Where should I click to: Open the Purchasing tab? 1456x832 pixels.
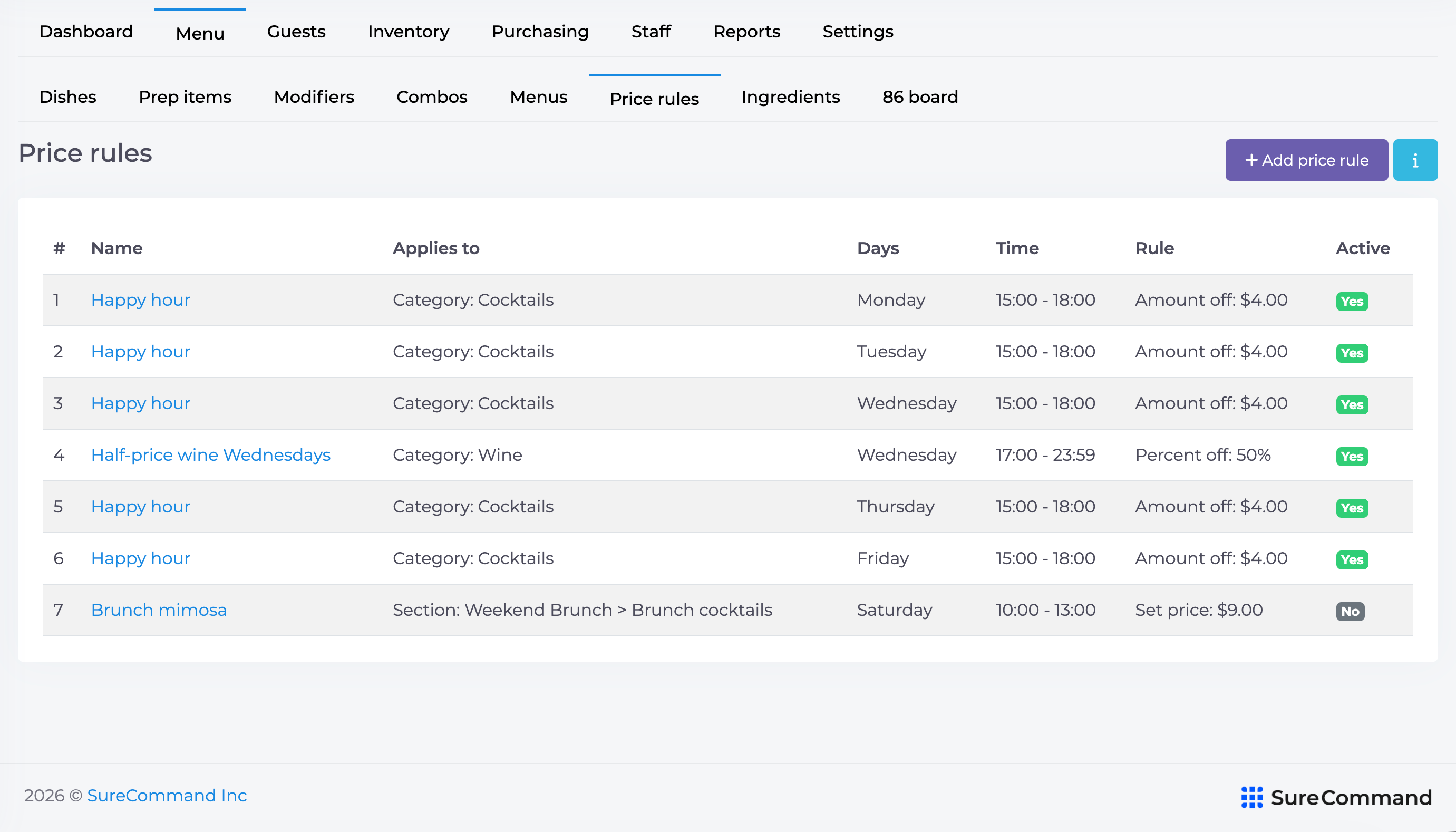(x=540, y=32)
